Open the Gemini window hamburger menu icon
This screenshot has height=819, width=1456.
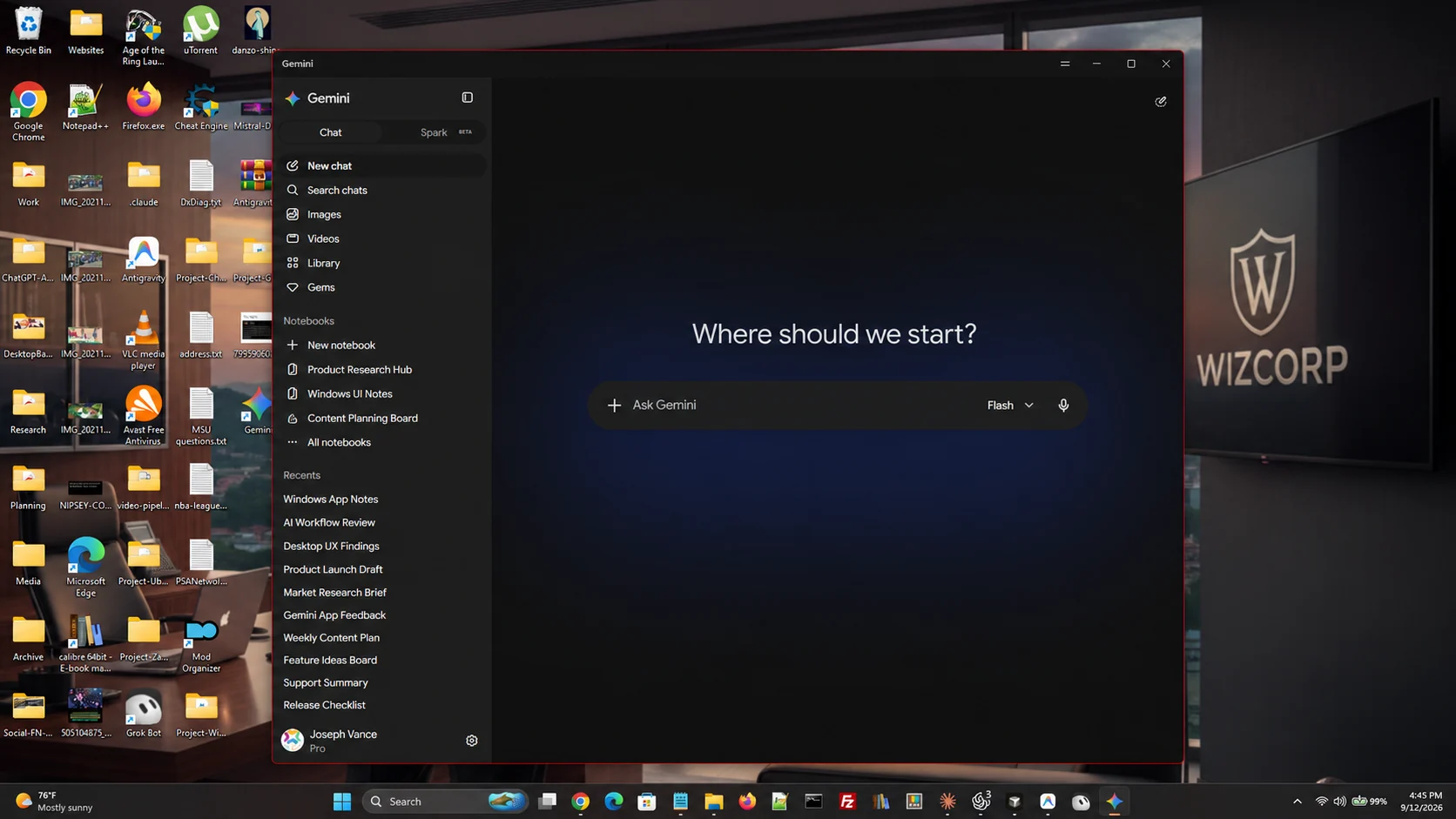1065,64
